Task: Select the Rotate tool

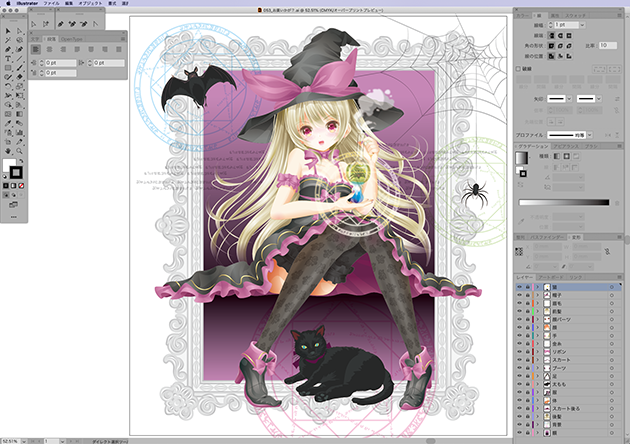Action: tap(8, 86)
